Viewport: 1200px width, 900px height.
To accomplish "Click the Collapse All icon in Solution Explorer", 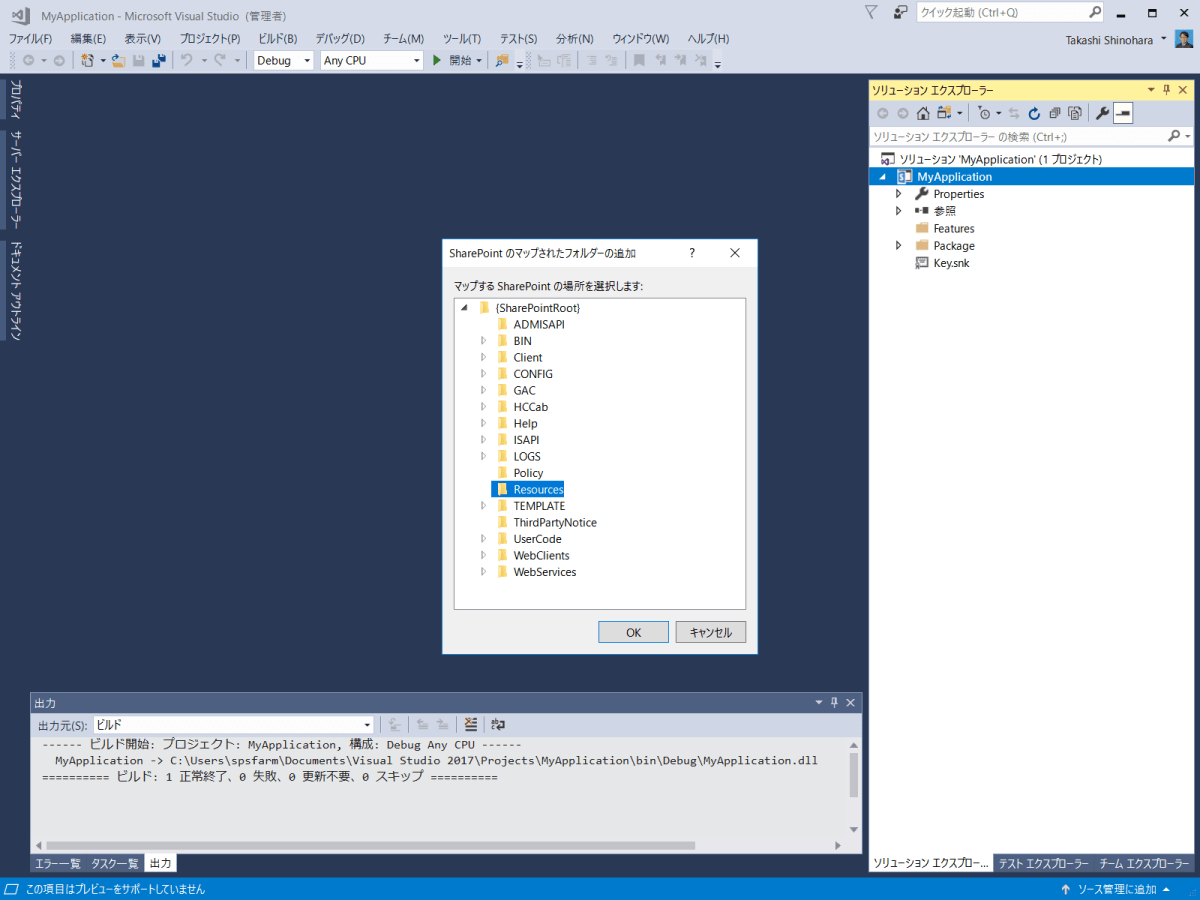I will [1055, 113].
